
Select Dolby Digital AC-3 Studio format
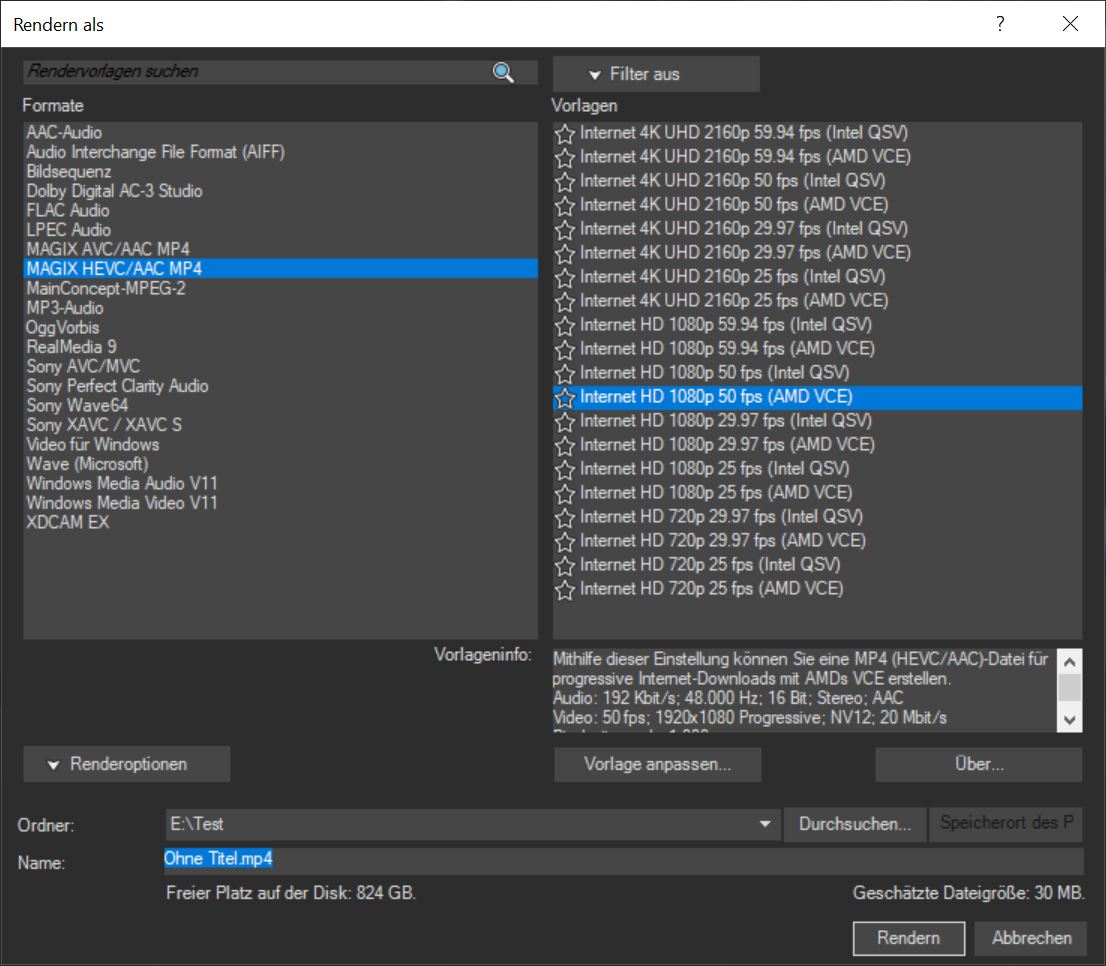tap(280, 191)
